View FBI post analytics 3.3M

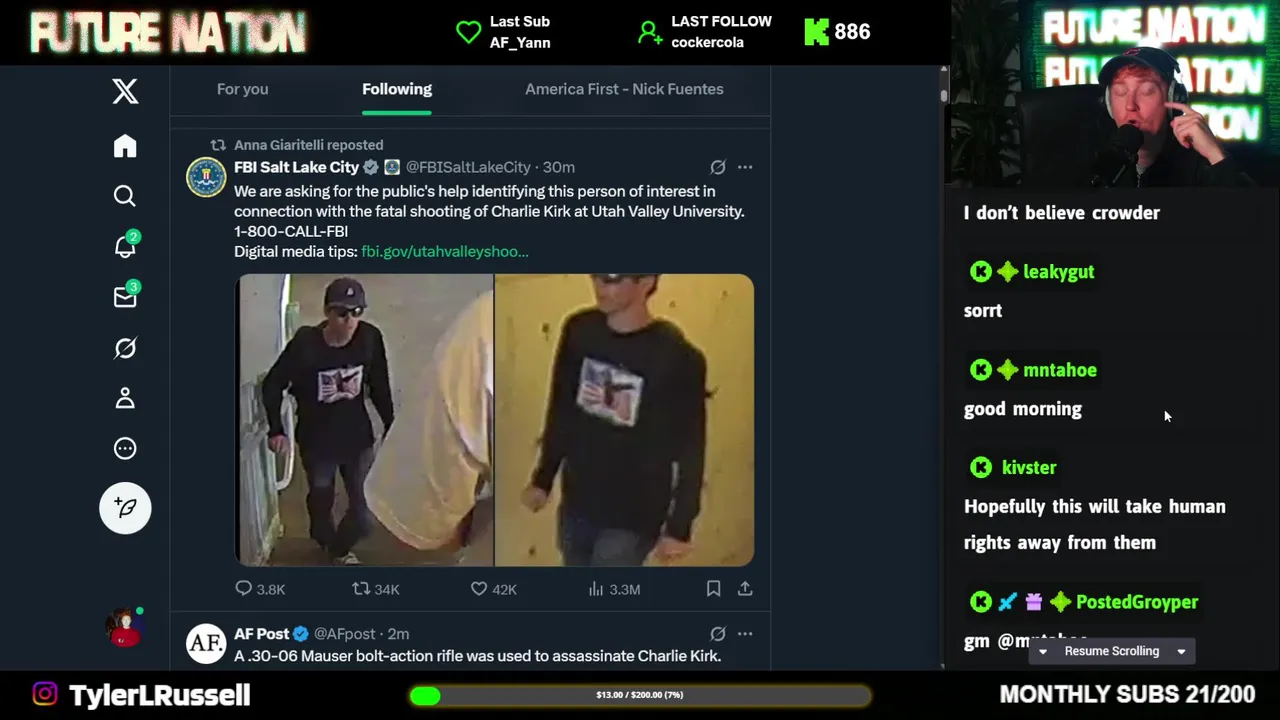tap(613, 589)
